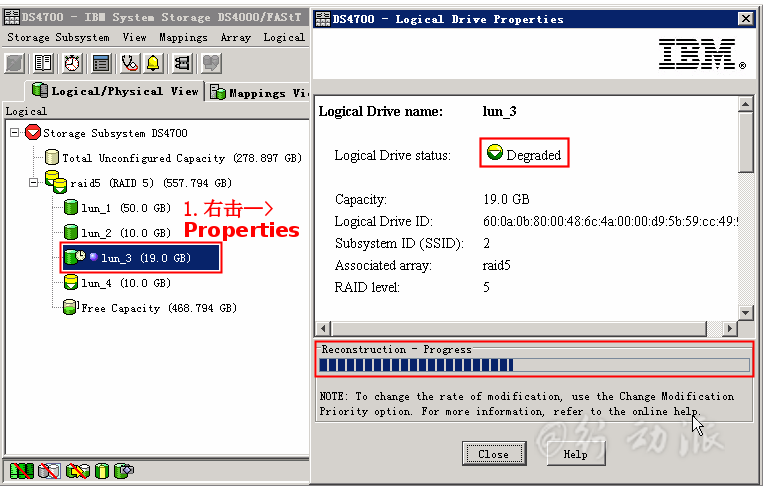
Task: Click the crossed-out volume copy arrow status icon
Action: click(x=78, y=470)
